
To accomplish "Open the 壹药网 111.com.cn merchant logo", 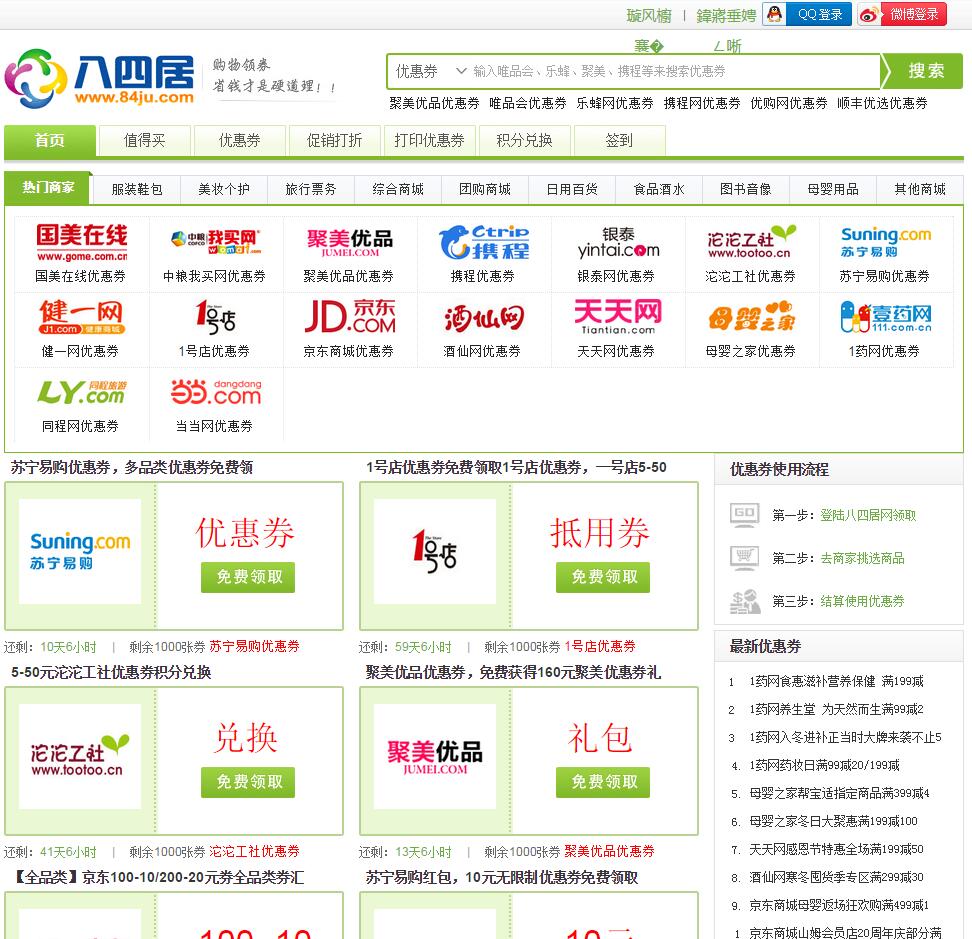I will point(886,317).
